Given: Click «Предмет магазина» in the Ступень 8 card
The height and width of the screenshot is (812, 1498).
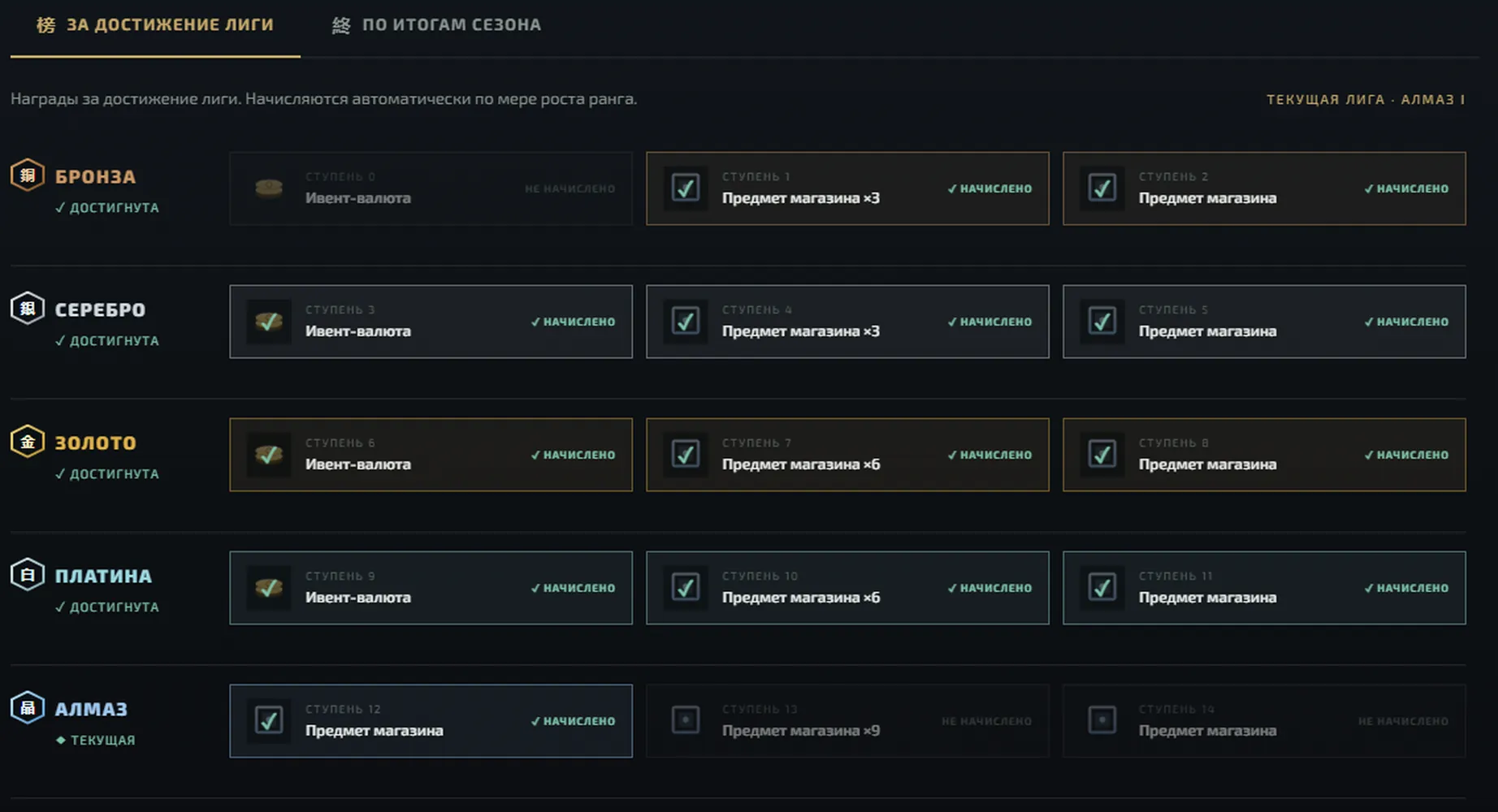Looking at the screenshot, I should [1207, 464].
